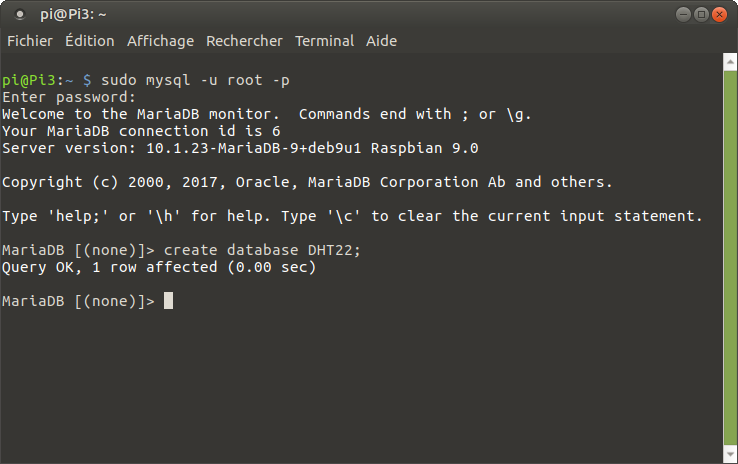Close the pi@Pi3 terminal window

719,14
